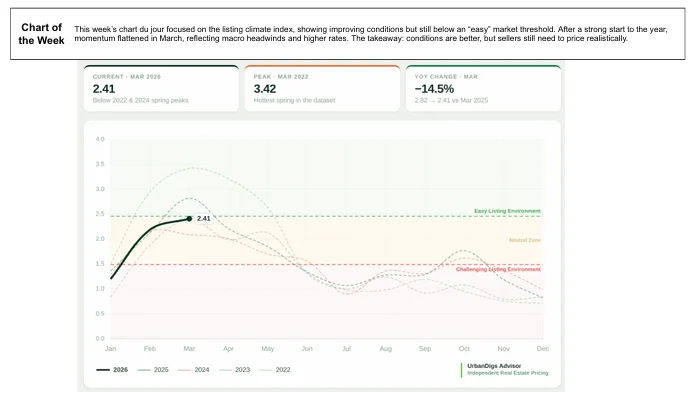Click the Jan x-axis label
Viewport: 696px width, 401px height.
110,348
